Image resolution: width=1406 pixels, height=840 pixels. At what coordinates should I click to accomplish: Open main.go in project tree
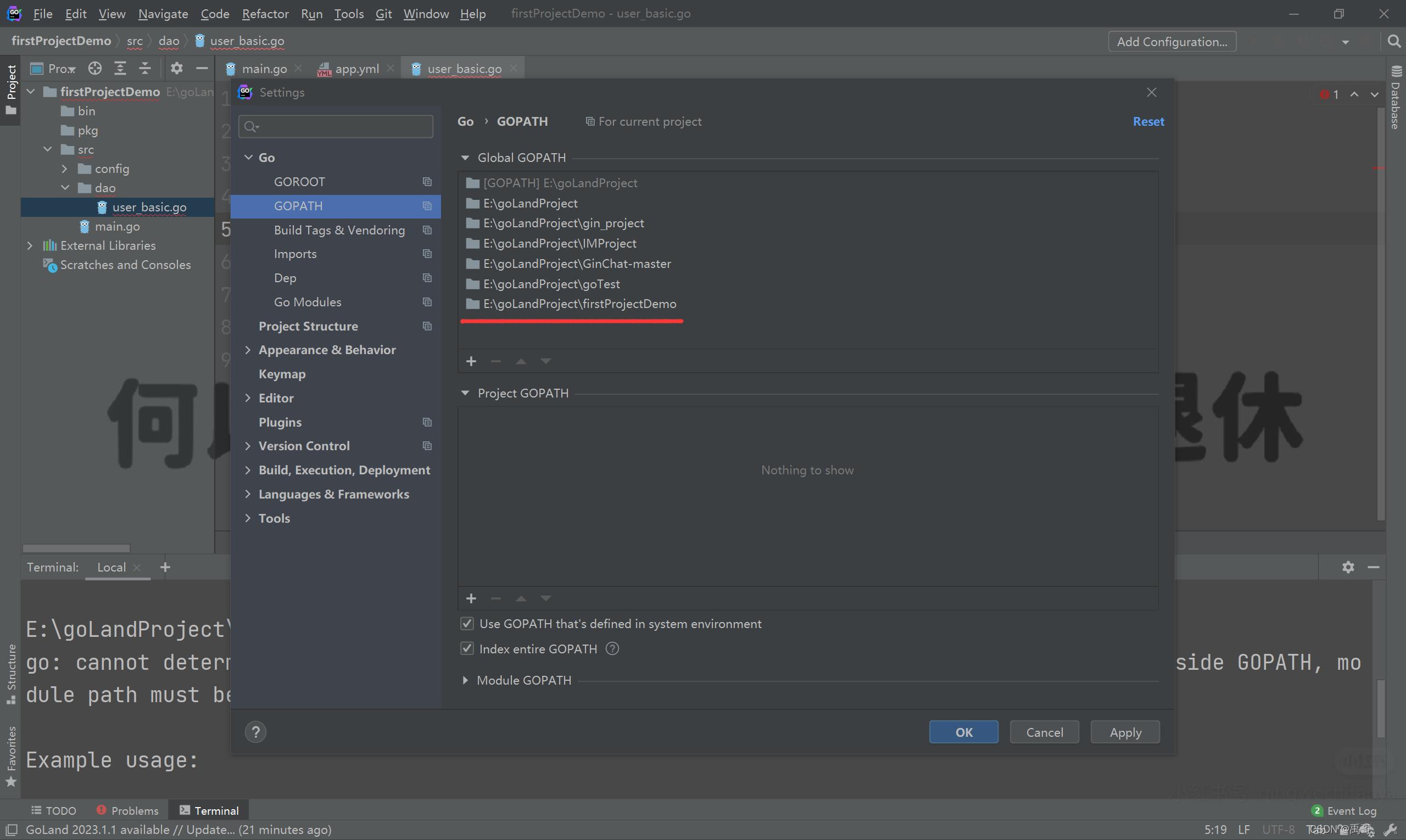click(x=117, y=226)
